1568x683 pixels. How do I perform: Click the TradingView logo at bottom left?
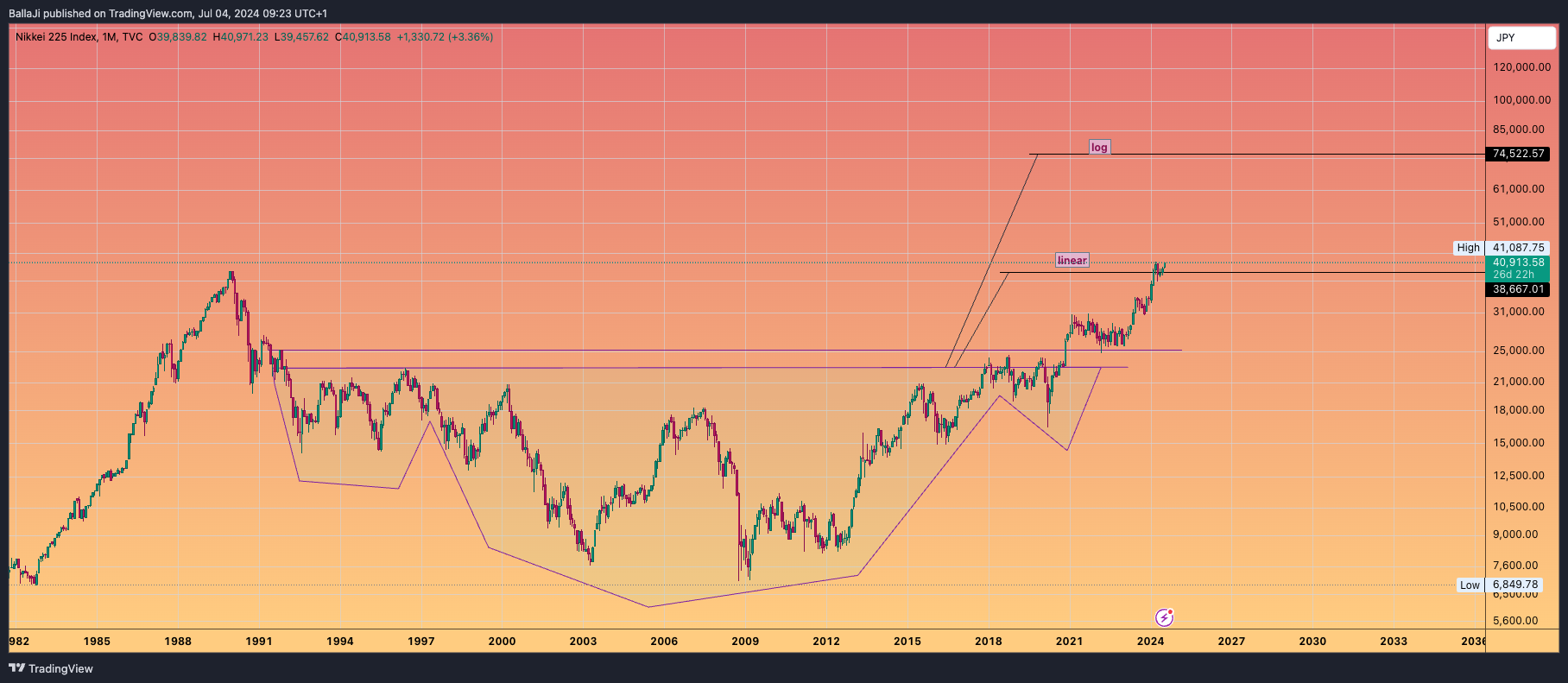tap(51, 668)
